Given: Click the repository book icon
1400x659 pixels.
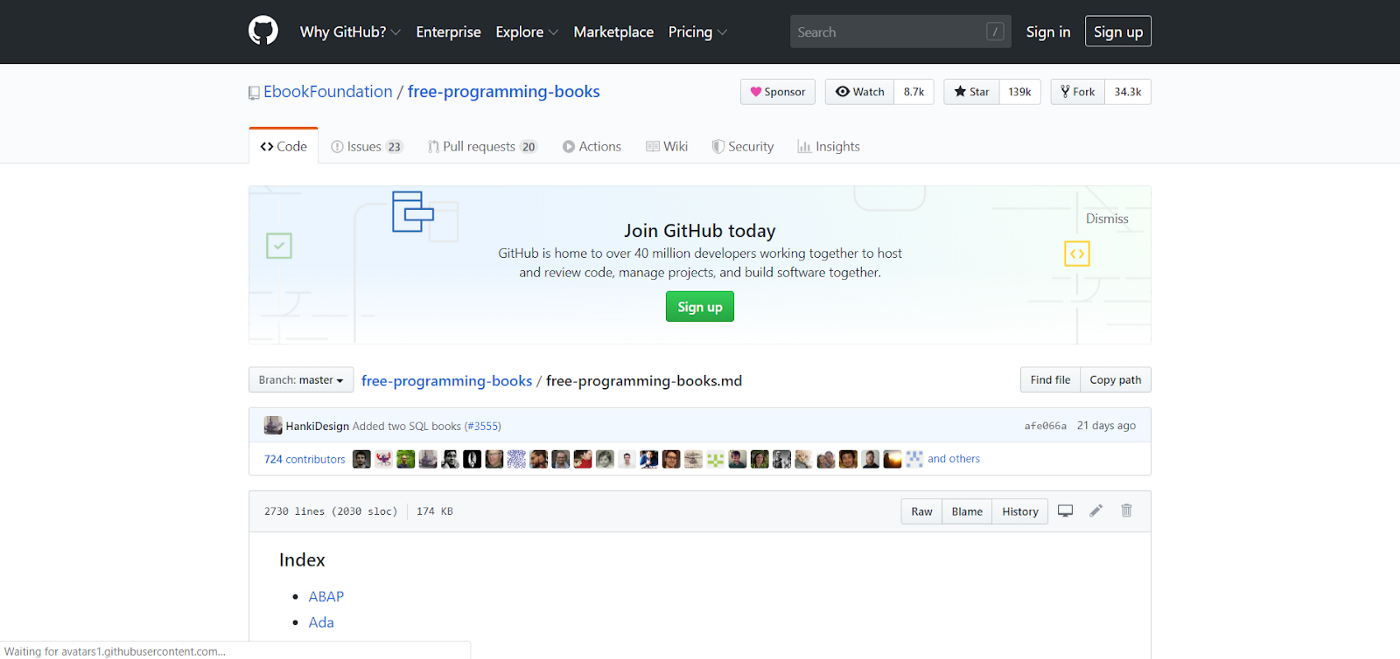Looking at the screenshot, I should pyautogui.click(x=254, y=92).
